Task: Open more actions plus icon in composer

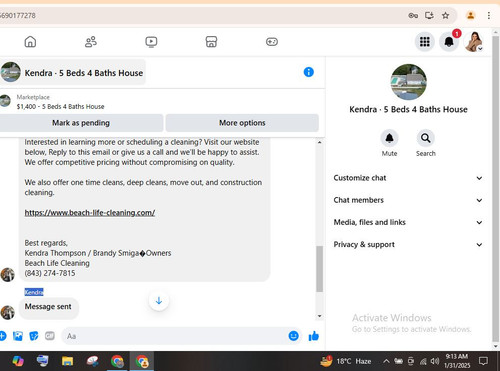Action: pyautogui.click(x=3, y=336)
